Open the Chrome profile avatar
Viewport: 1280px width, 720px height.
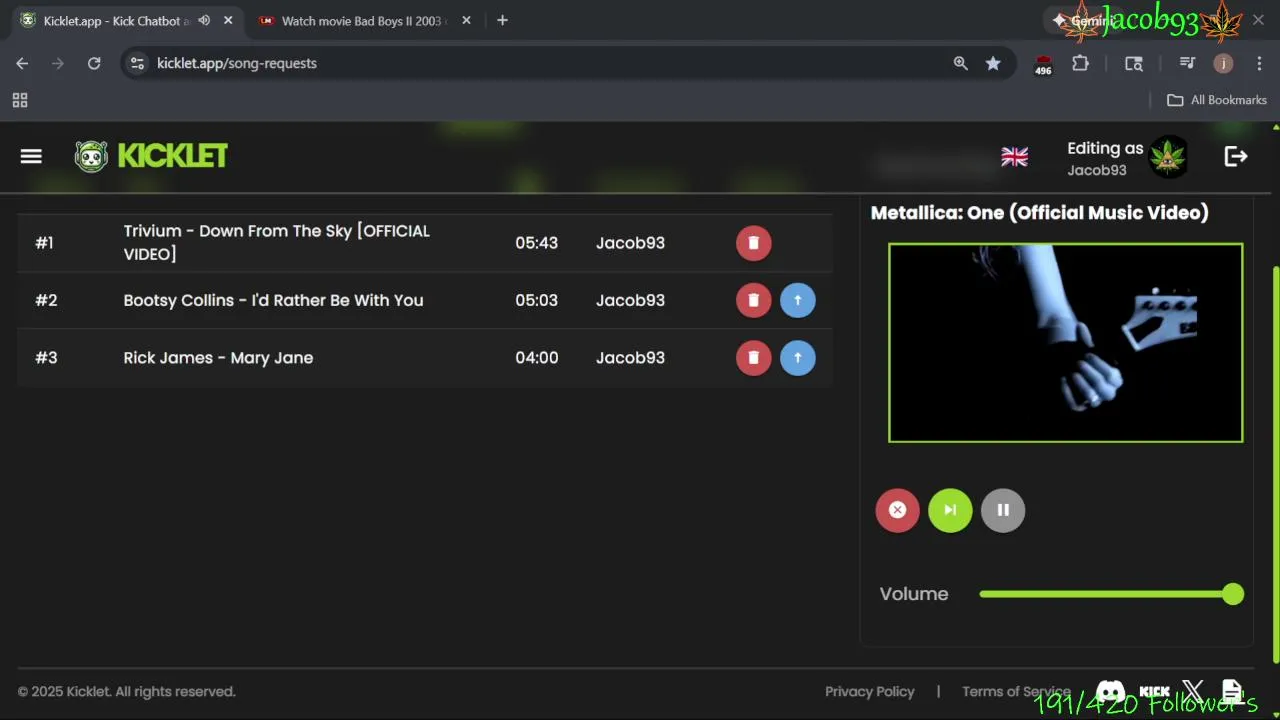pos(1223,63)
